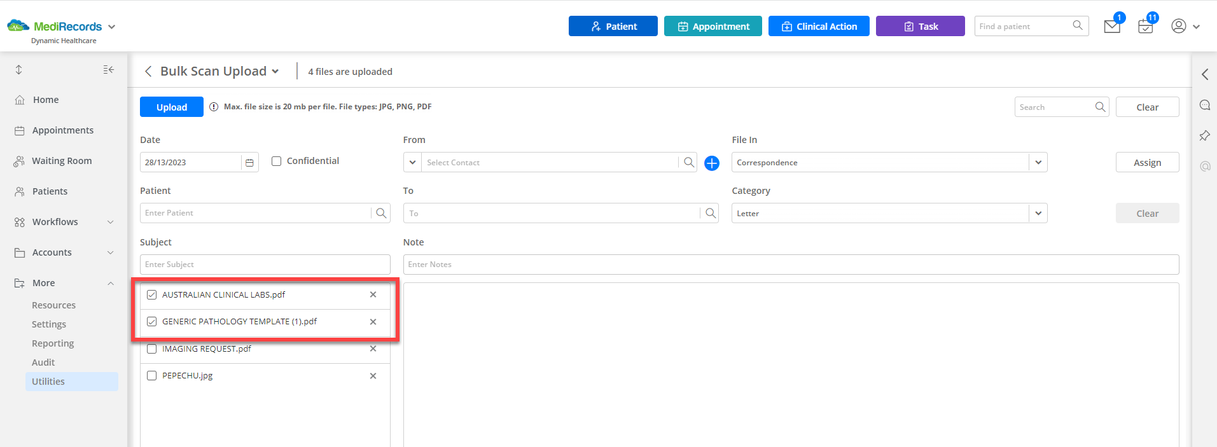The height and width of the screenshot is (447, 1217).
Task: Click the magnifier in top-right Search box
Action: [1100, 107]
